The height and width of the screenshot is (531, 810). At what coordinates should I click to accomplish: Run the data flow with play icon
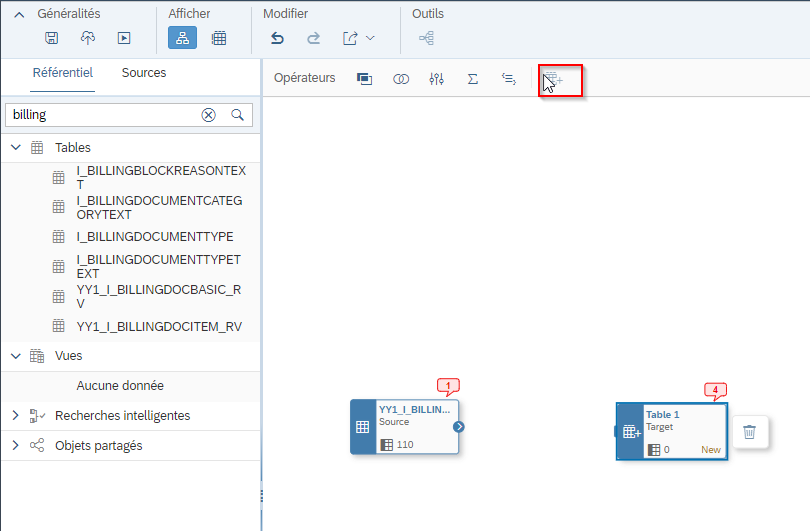[124, 38]
